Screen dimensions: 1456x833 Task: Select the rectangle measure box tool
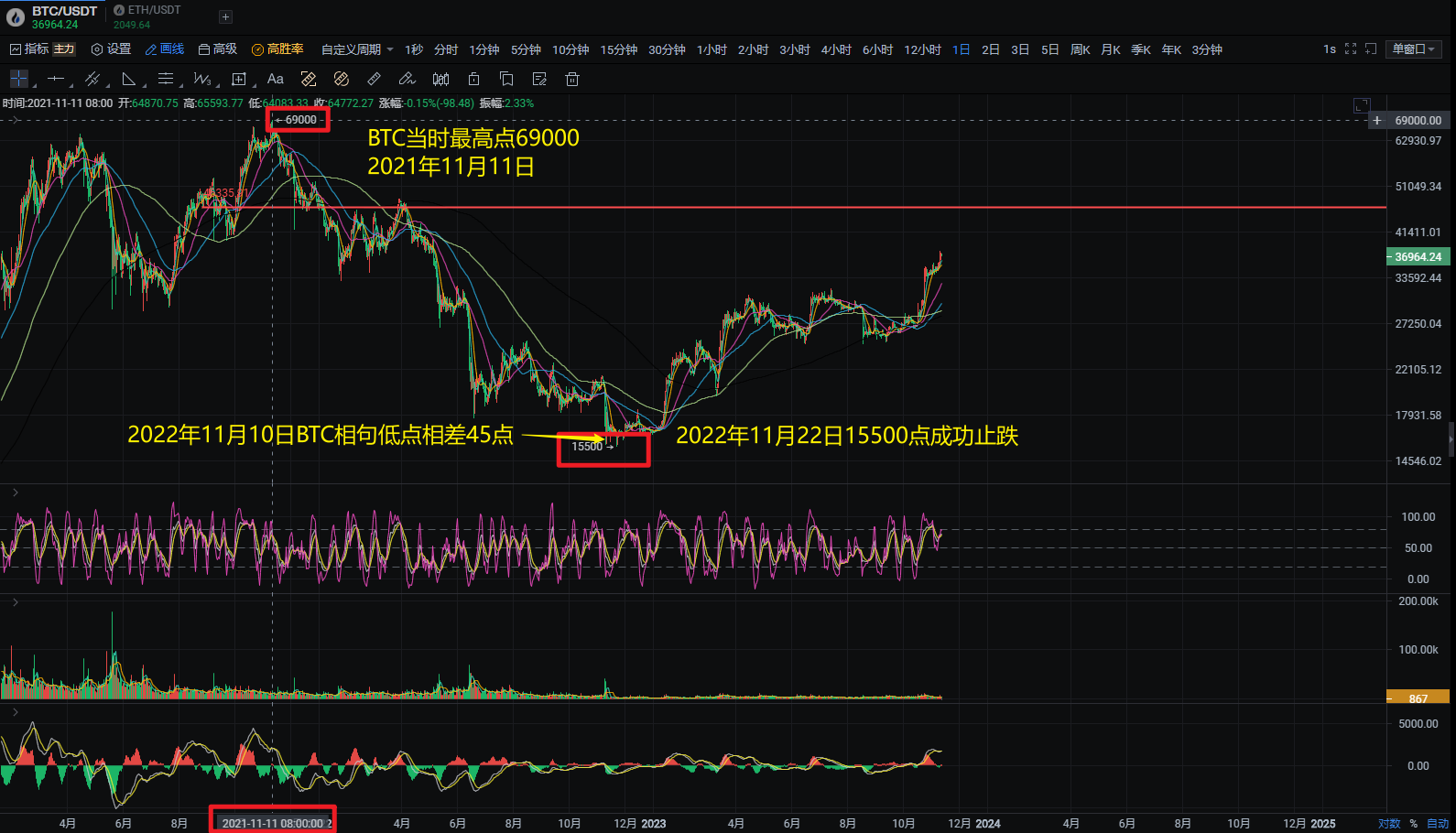tap(239, 79)
